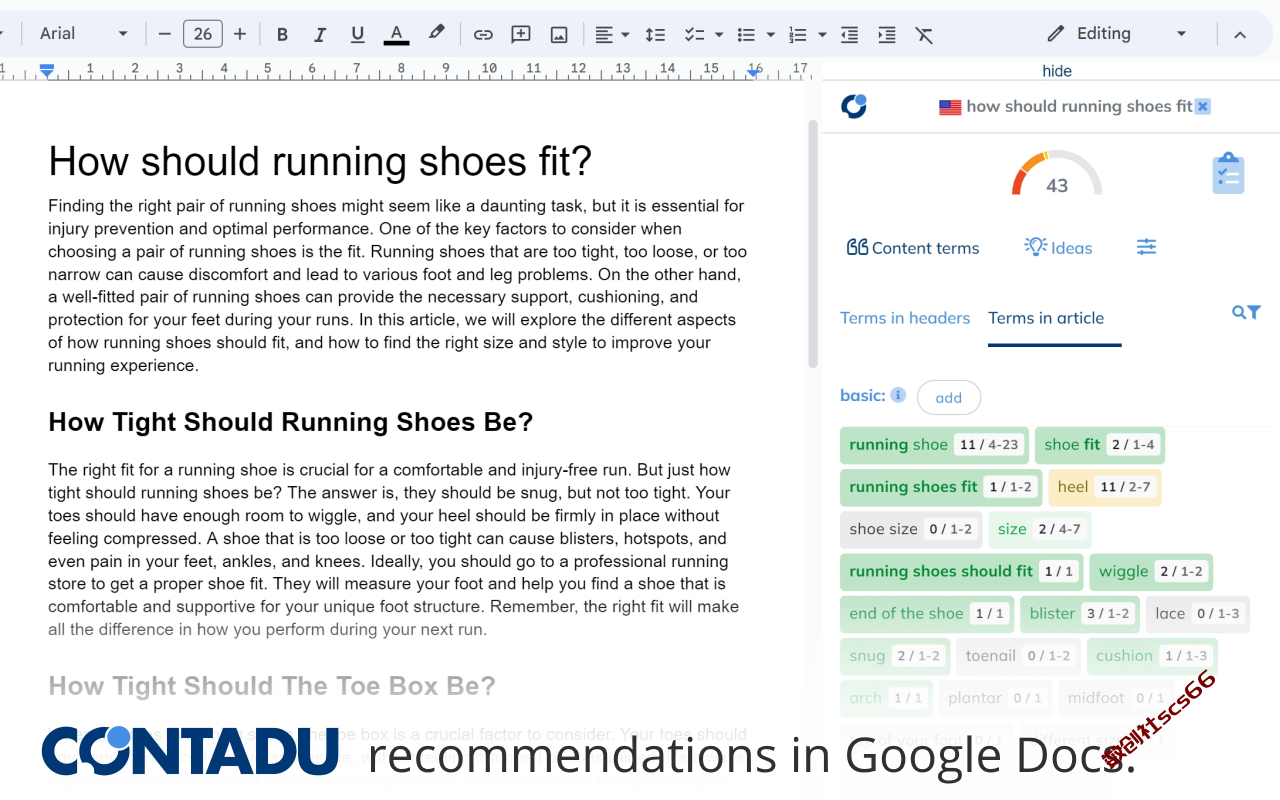
Task: Open the settings sliders icon
Action: (x=1147, y=247)
